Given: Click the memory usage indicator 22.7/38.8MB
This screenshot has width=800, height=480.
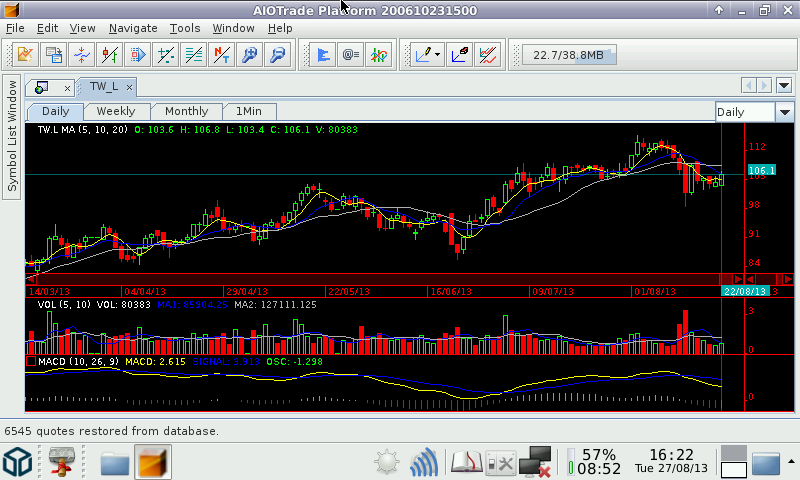Looking at the screenshot, I should (568, 55).
